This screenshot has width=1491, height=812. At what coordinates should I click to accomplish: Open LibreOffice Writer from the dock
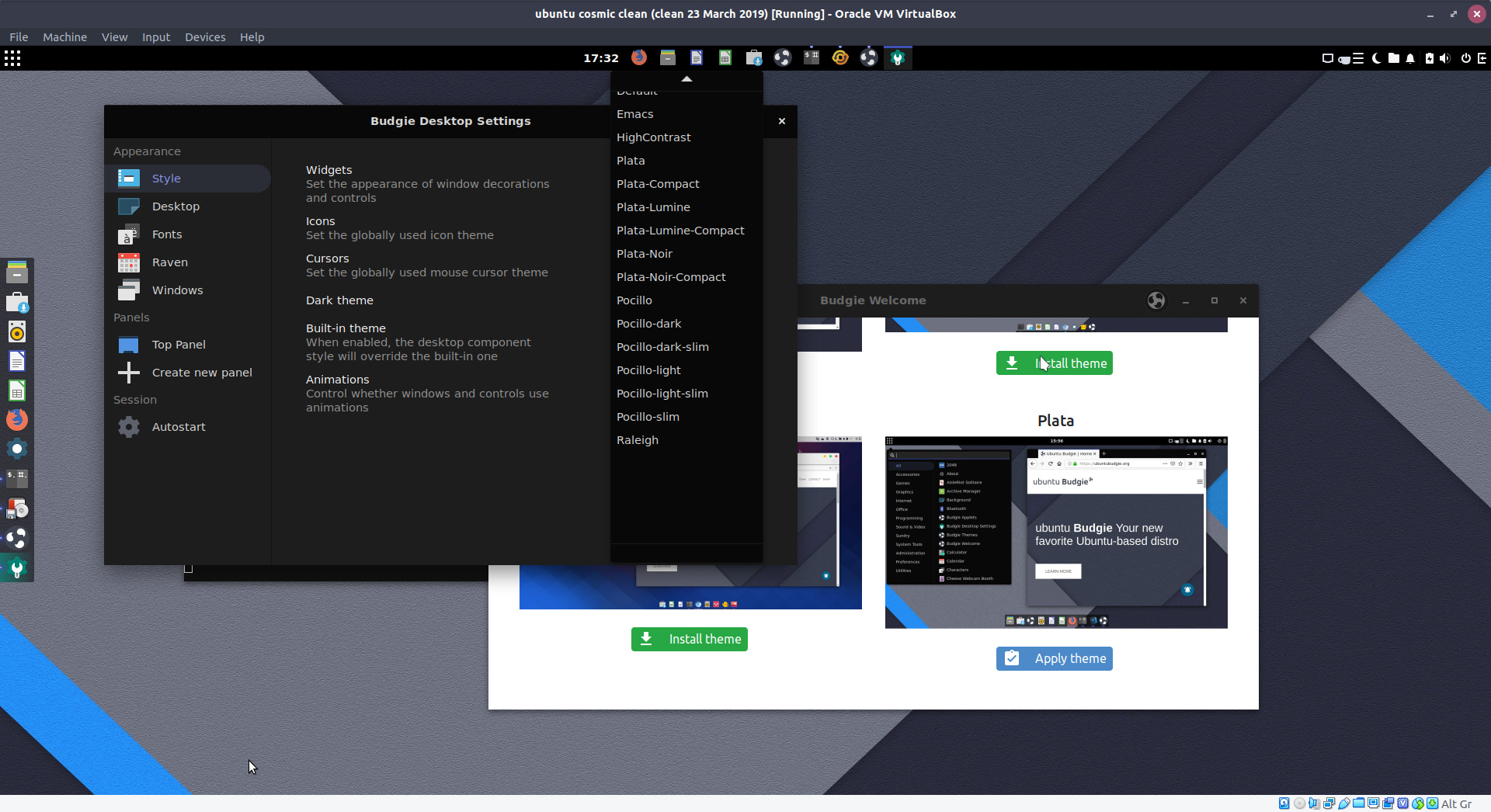[17, 361]
